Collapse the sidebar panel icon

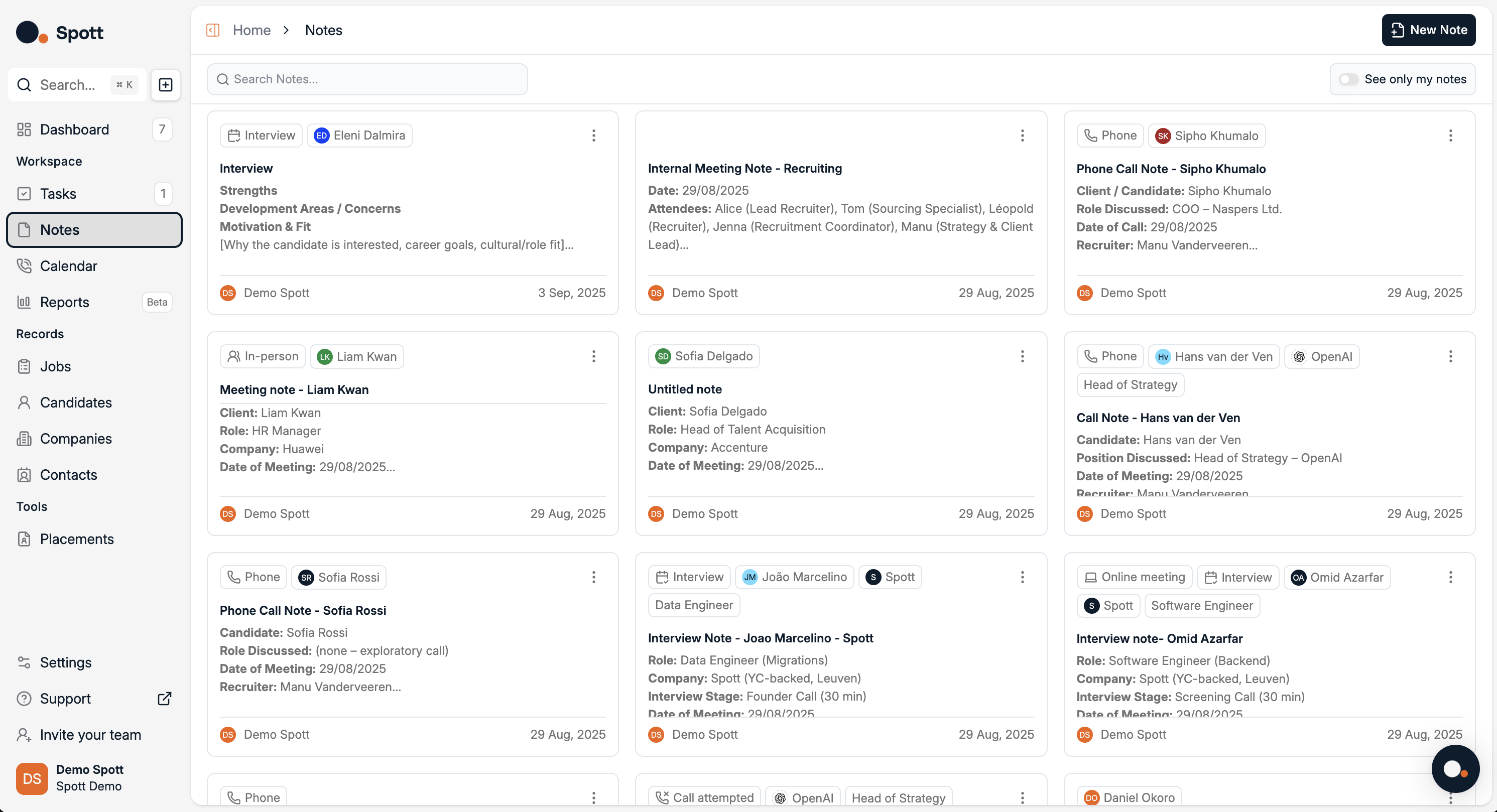coord(213,30)
